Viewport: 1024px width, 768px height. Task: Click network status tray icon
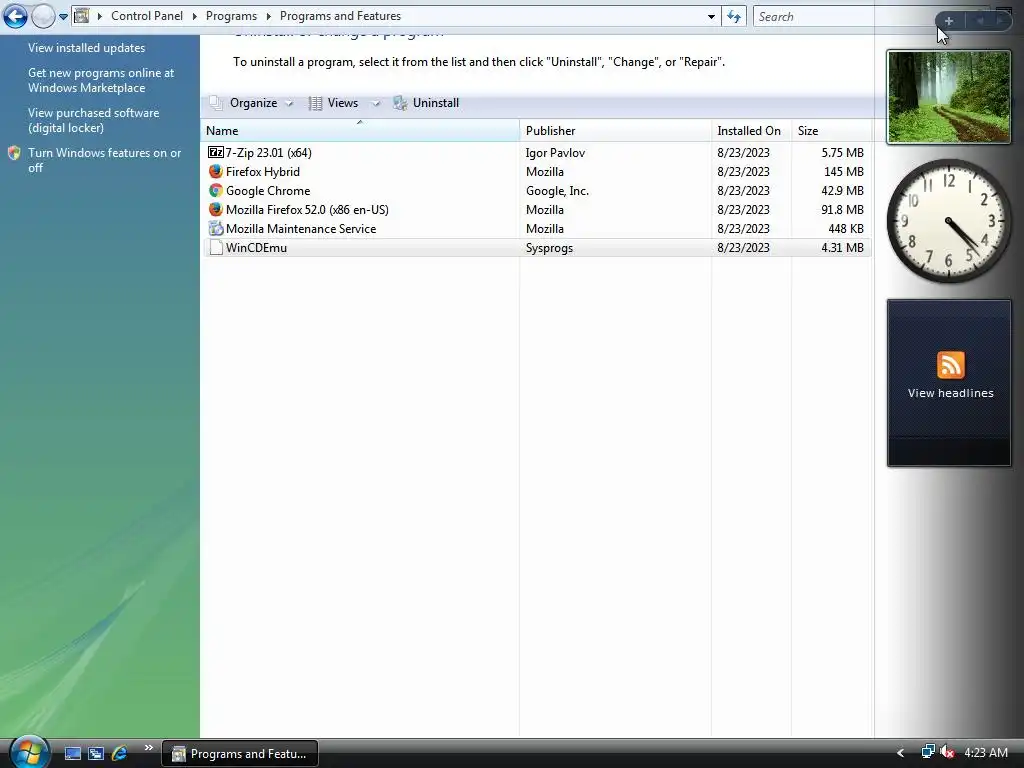click(927, 752)
